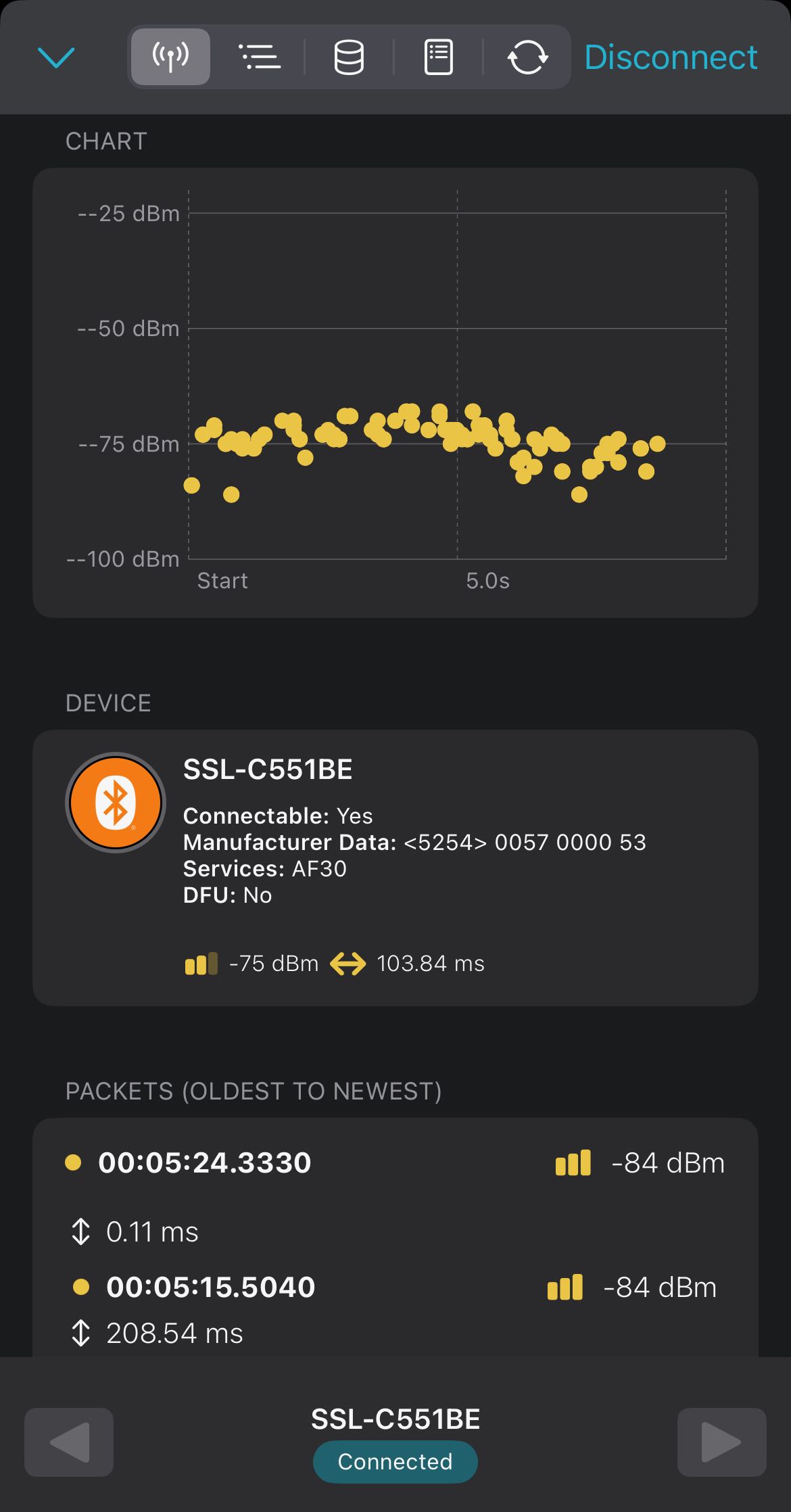Select the packet at 00:05:15.5040
The image size is (791, 1512).
(x=210, y=1287)
